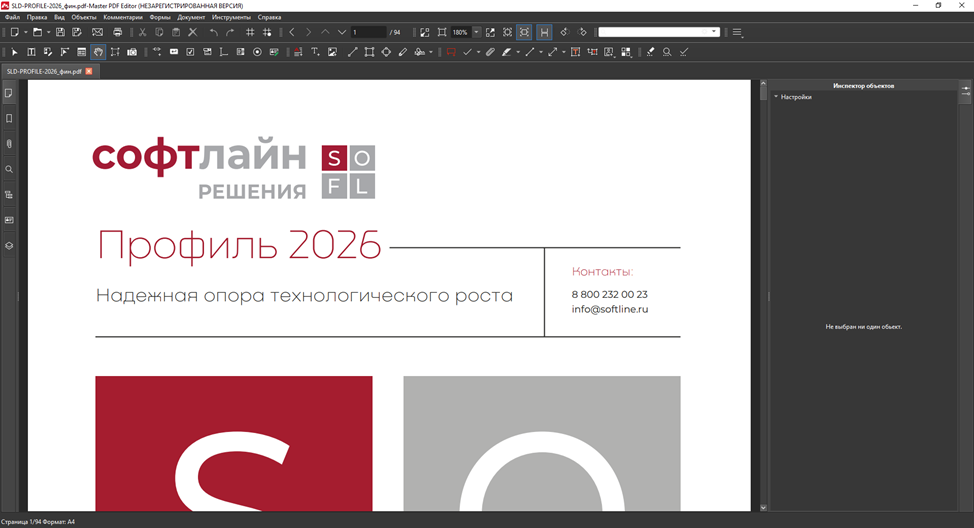The image size is (974, 528).
Task: Select the Line drawing tool
Action: (x=353, y=52)
